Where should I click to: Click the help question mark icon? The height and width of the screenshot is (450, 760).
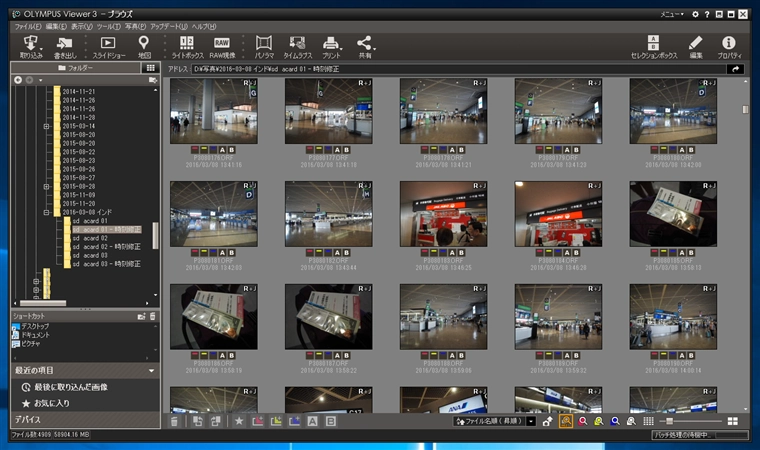(x=707, y=15)
